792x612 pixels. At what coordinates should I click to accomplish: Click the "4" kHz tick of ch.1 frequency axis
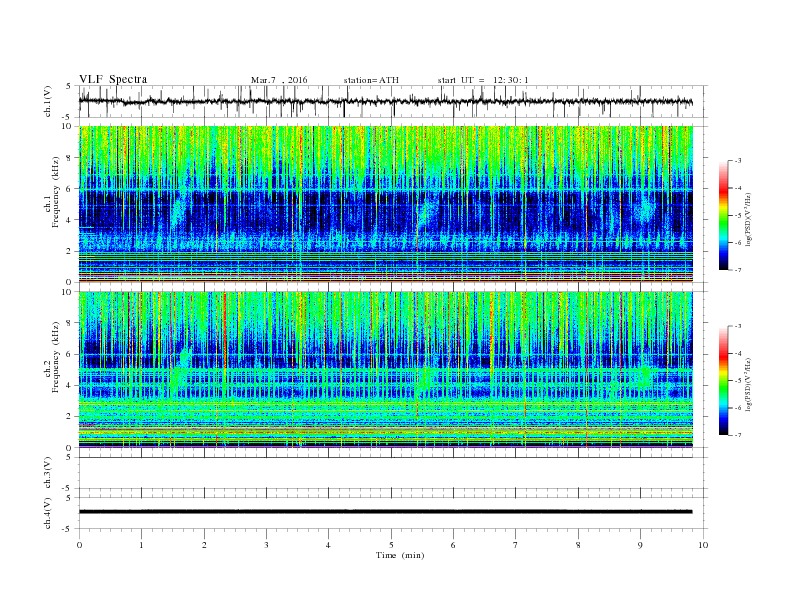pyautogui.click(x=70, y=220)
